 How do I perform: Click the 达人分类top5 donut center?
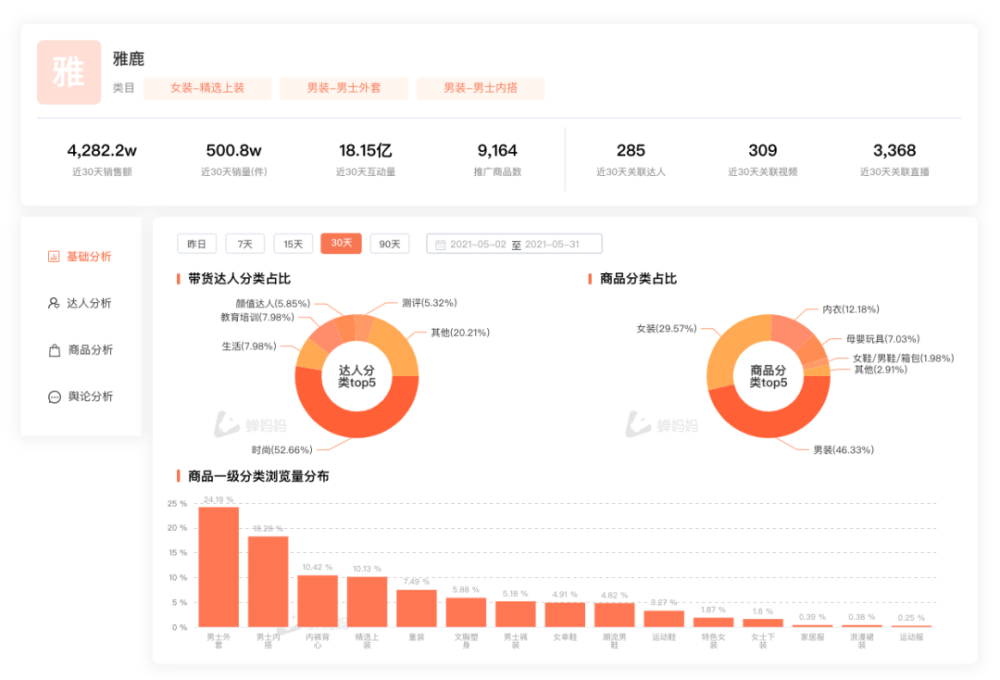(x=357, y=376)
